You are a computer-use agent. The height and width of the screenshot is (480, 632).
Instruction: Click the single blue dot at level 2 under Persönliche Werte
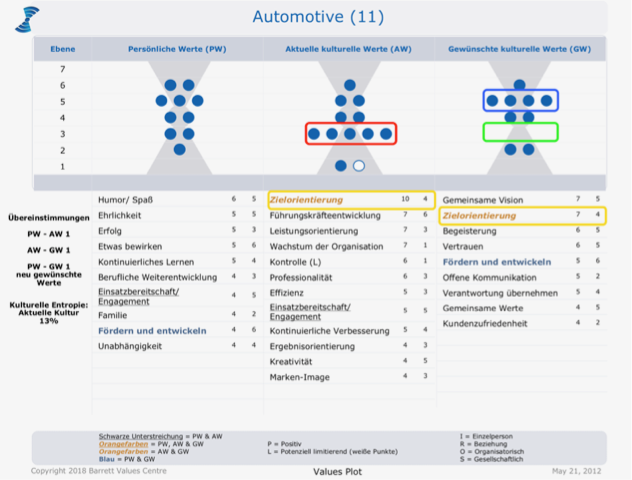(179, 149)
